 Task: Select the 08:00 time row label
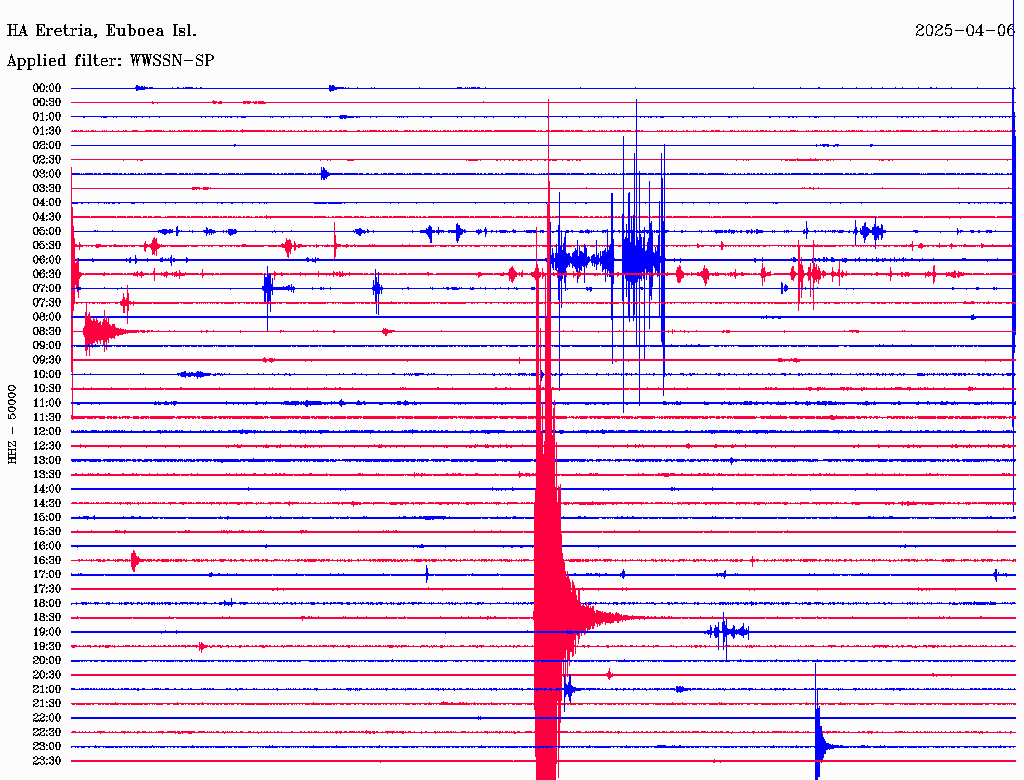click(47, 317)
